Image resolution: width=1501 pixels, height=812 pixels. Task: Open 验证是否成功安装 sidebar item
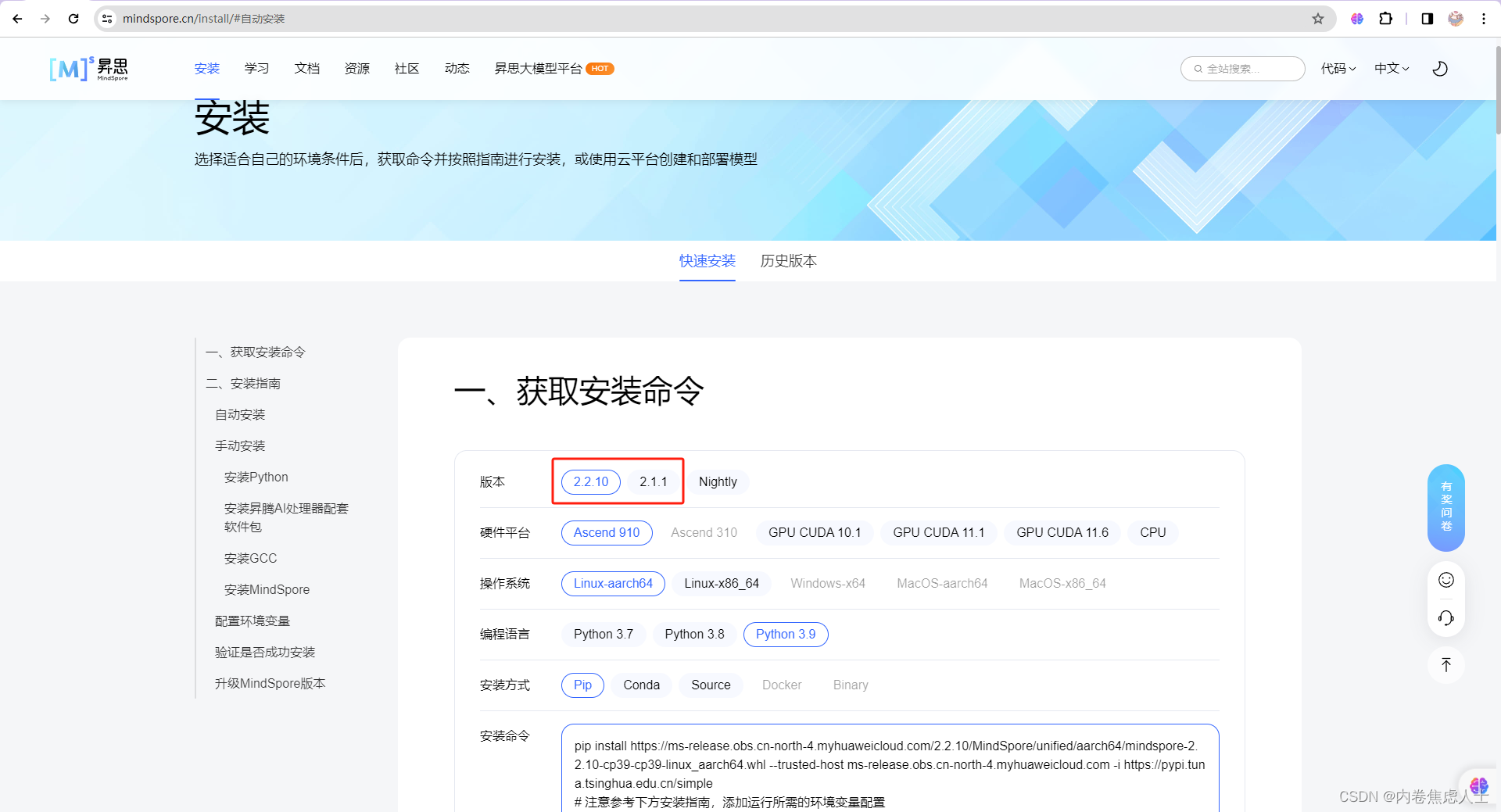265,653
